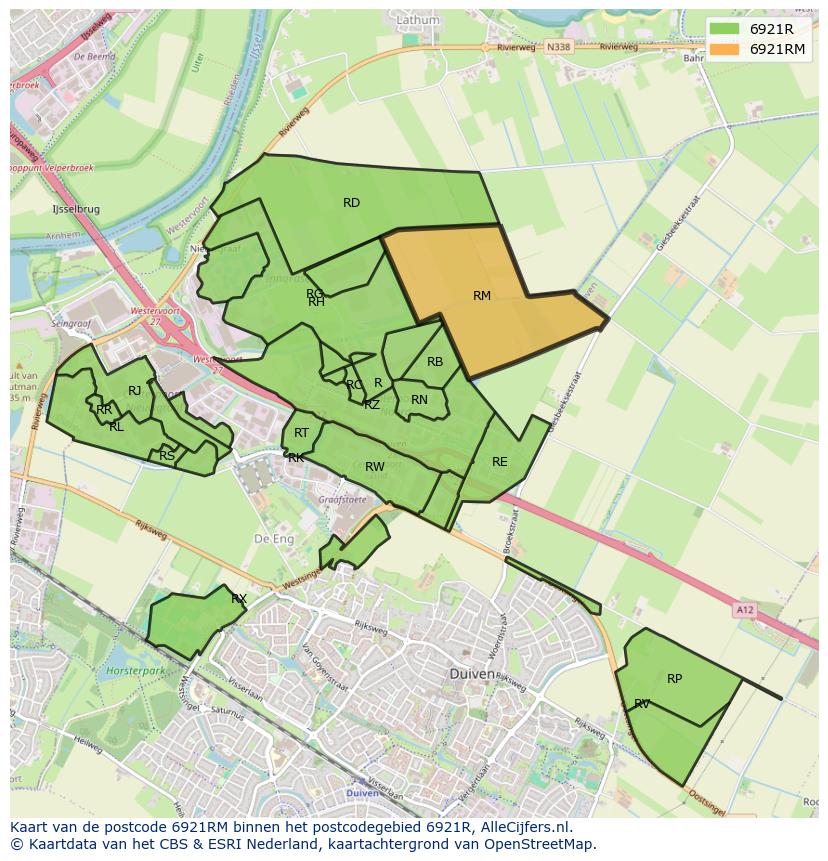Click the Duiven place label

coord(474,674)
